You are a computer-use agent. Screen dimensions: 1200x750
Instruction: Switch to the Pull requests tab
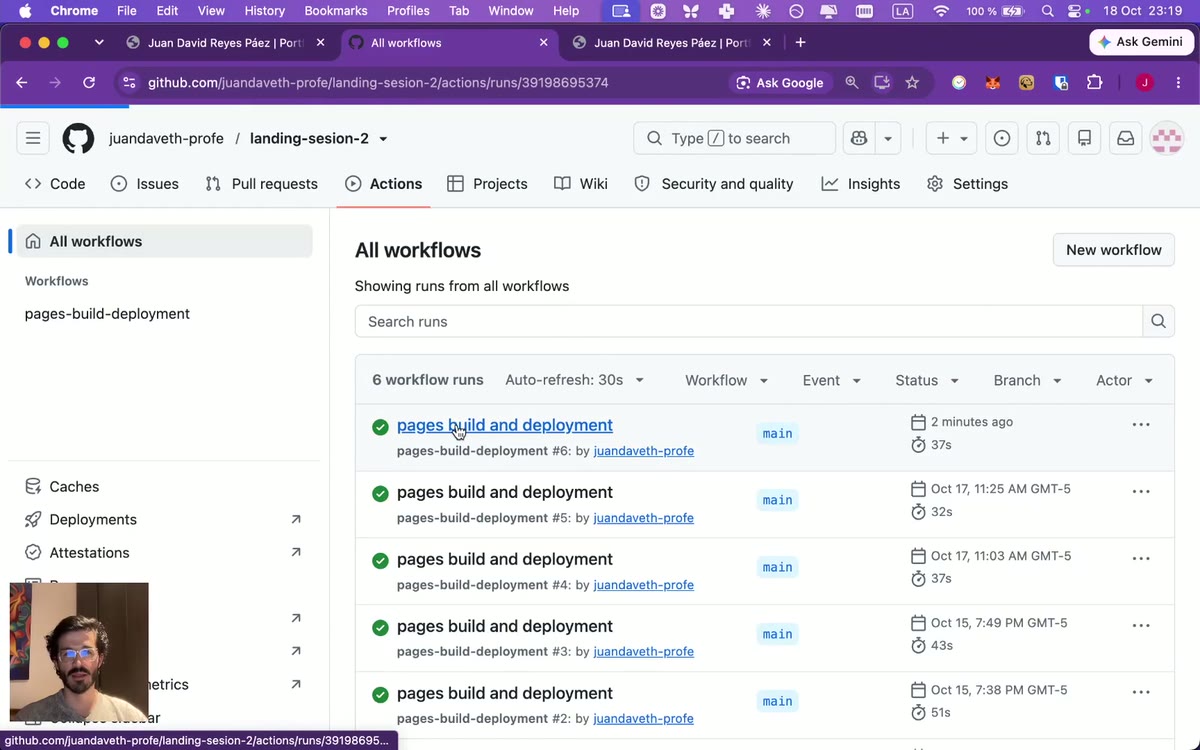pos(261,184)
